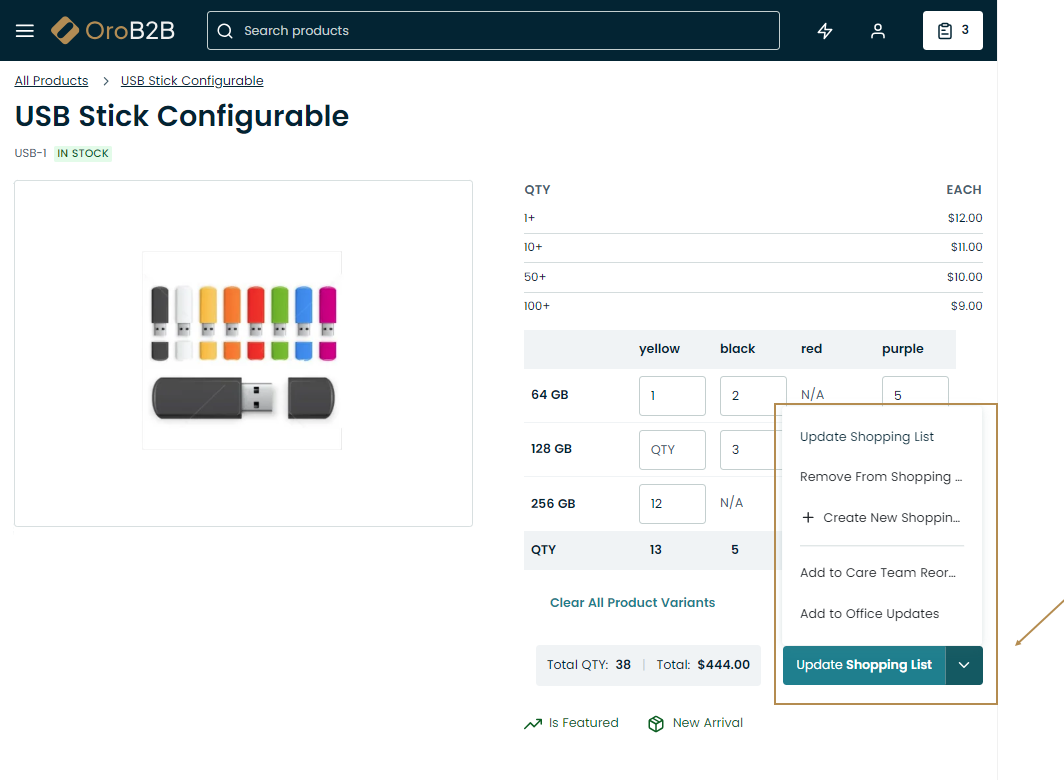The width and height of the screenshot is (1064, 780).
Task: Select Update Shopping List menu entry
Action: tap(867, 437)
